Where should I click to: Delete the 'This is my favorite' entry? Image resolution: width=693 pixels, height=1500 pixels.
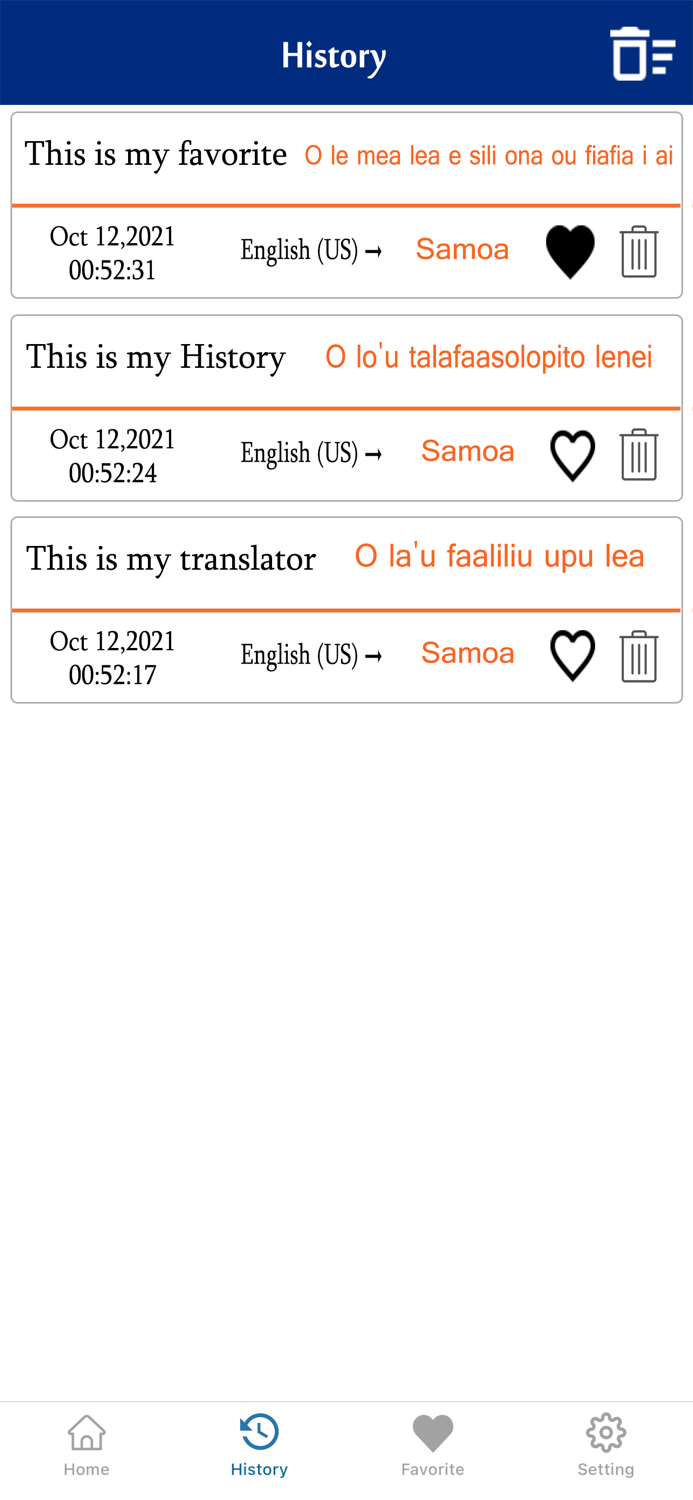(x=638, y=251)
